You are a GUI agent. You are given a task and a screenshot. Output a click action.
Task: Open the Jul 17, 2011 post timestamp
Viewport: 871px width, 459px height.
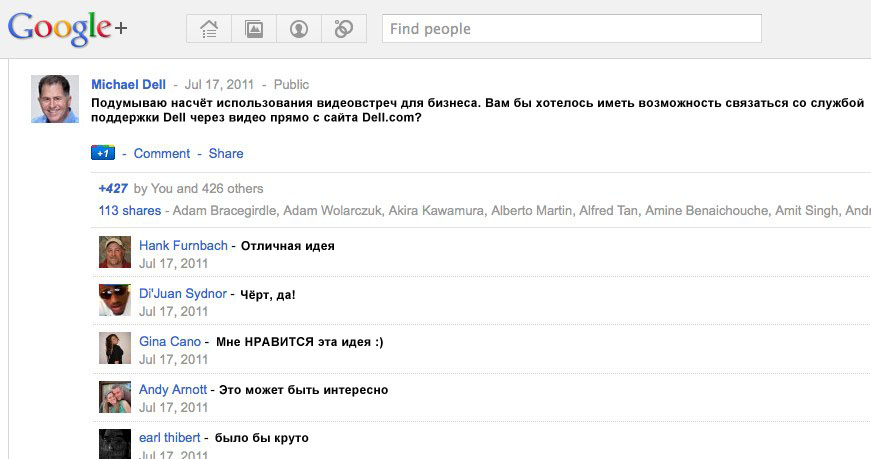click(x=219, y=84)
